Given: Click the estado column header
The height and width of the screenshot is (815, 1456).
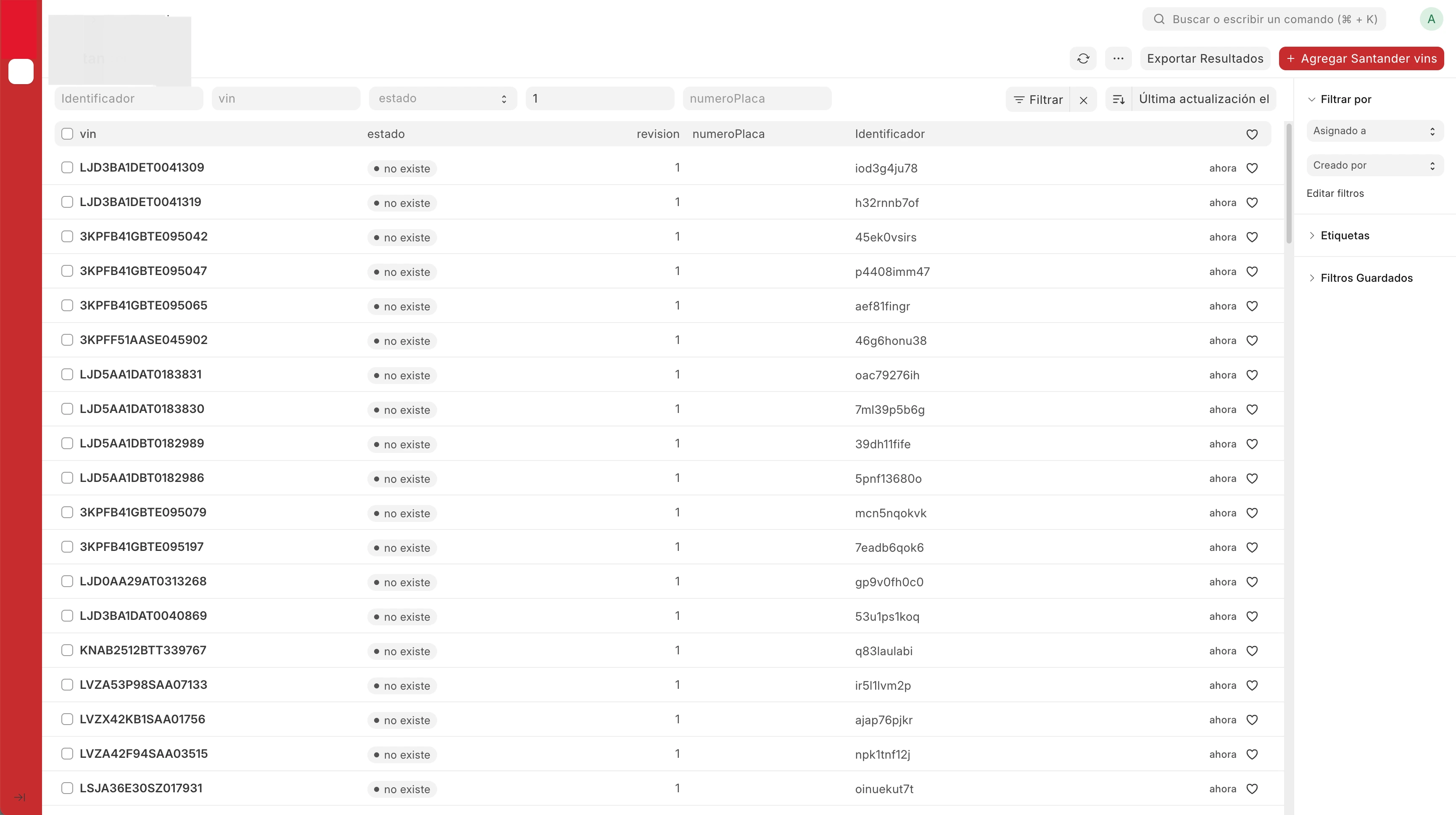Looking at the screenshot, I should [386, 134].
